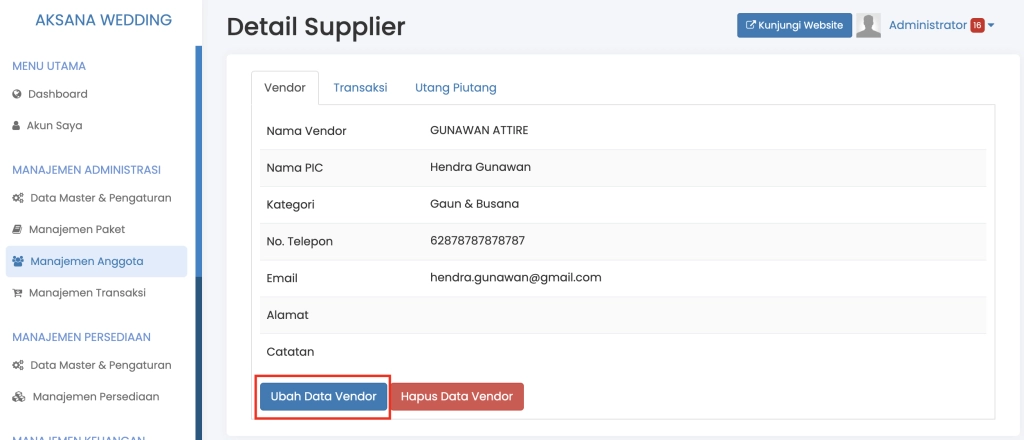Image resolution: width=1024 pixels, height=440 pixels.
Task: Open the Vendor tab
Action: (x=285, y=87)
